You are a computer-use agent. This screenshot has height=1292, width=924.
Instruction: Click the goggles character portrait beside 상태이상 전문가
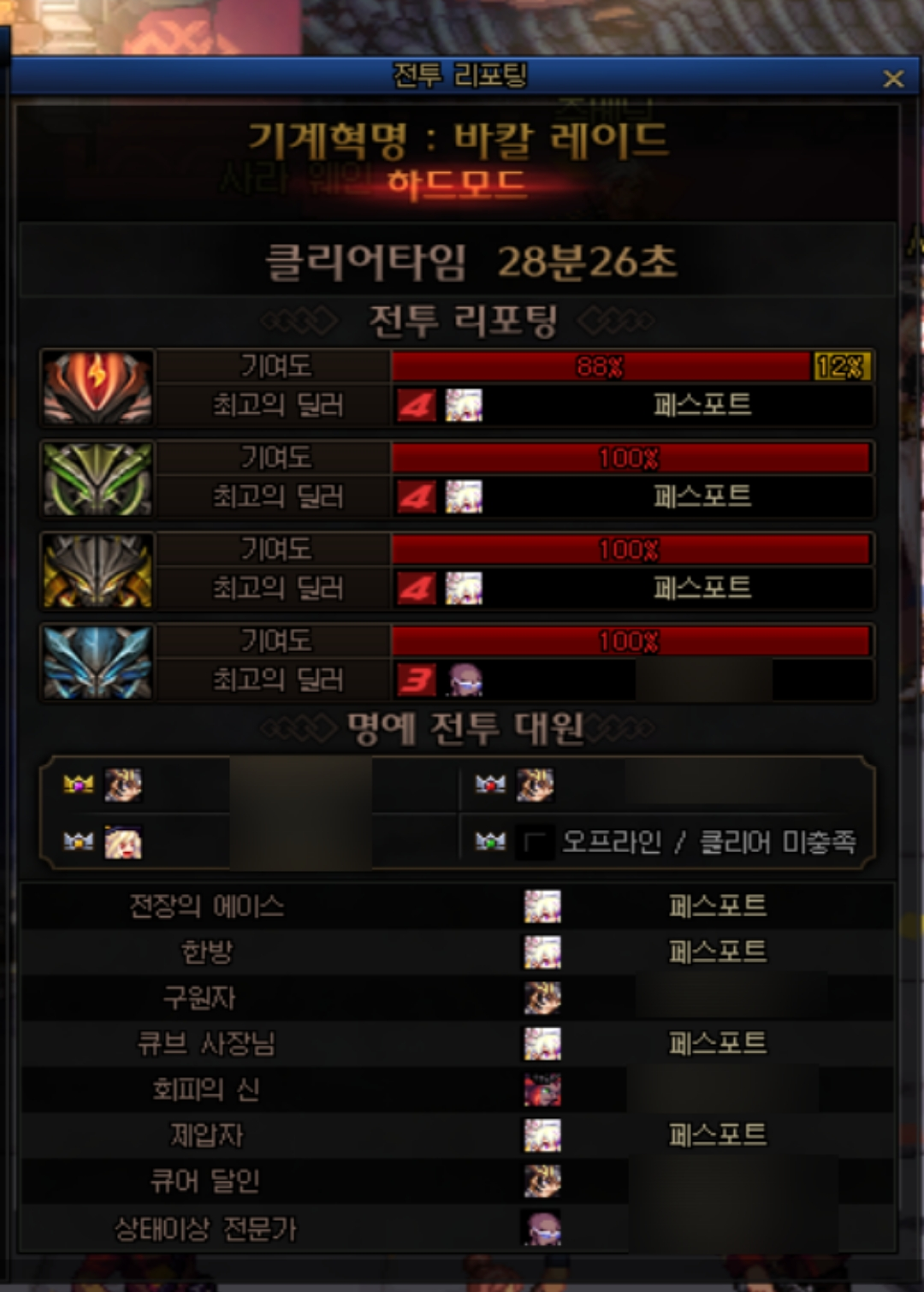(542, 1228)
